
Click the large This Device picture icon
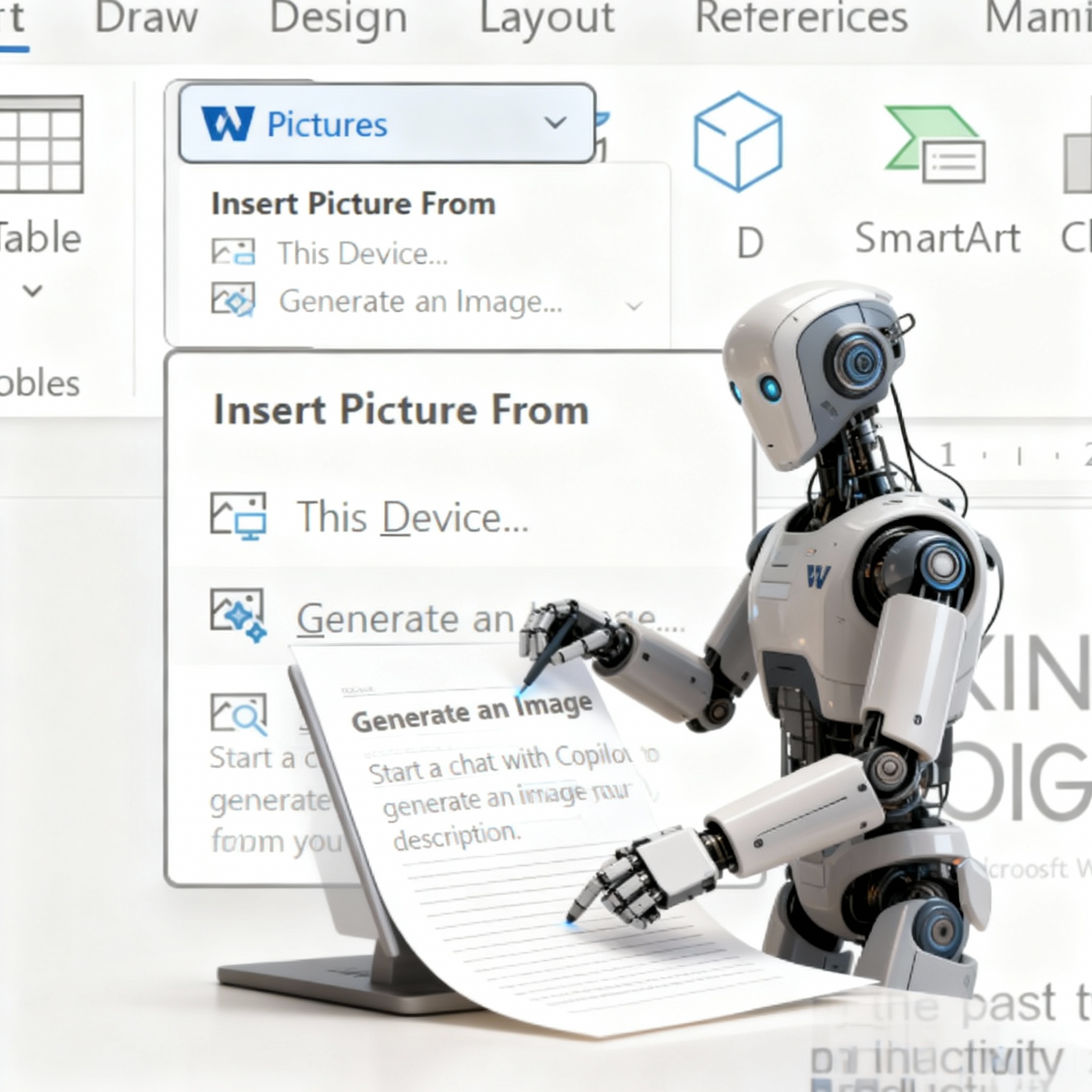coord(238,516)
